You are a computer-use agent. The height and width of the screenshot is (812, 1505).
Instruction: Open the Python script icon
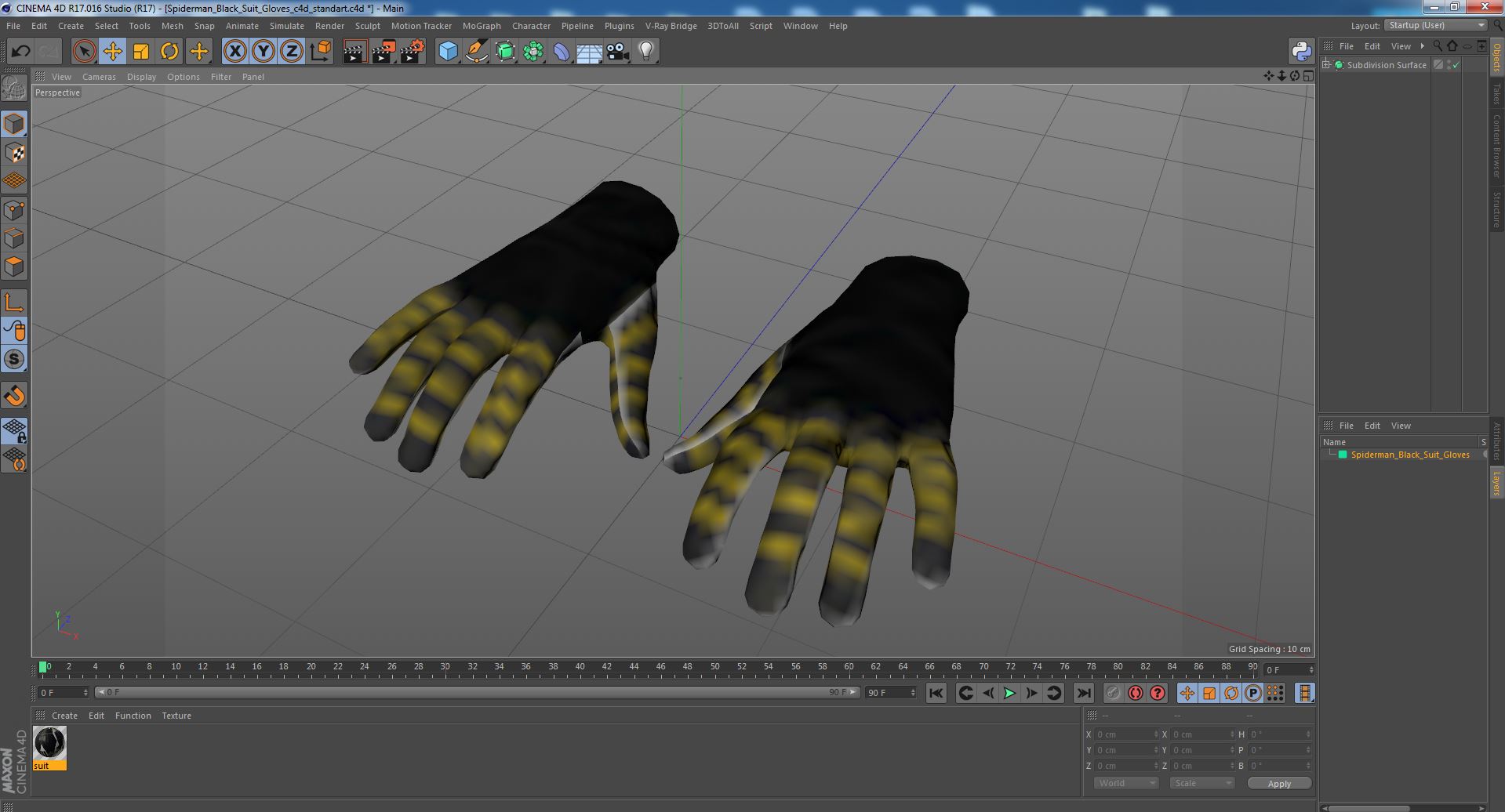(1302, 52)
